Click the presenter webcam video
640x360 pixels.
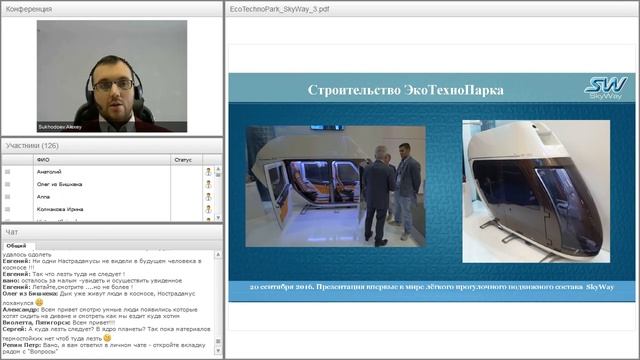pos(112,76)
